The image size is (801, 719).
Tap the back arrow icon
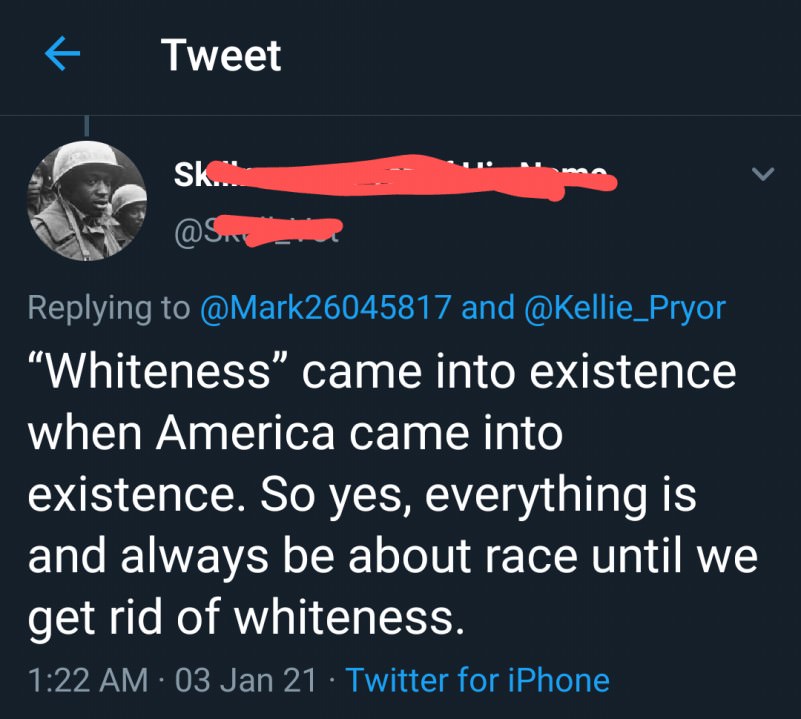[62, 55]
